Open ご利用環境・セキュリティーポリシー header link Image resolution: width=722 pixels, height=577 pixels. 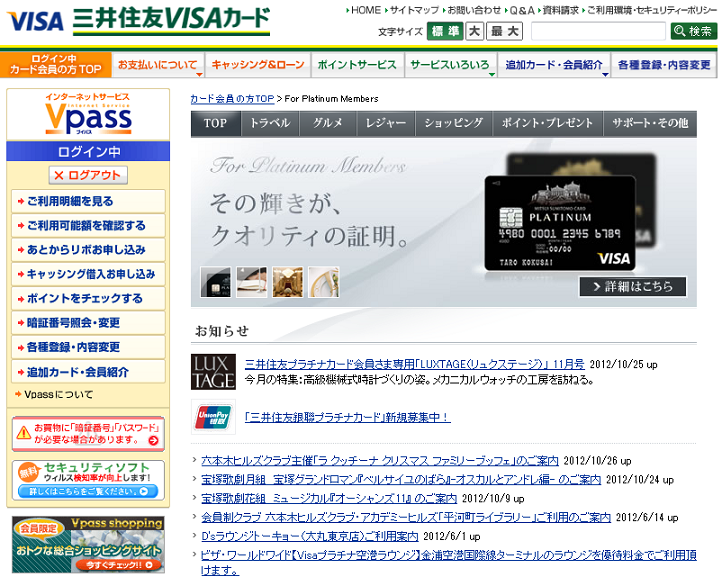pyautogui.click(x=652, y=10)
